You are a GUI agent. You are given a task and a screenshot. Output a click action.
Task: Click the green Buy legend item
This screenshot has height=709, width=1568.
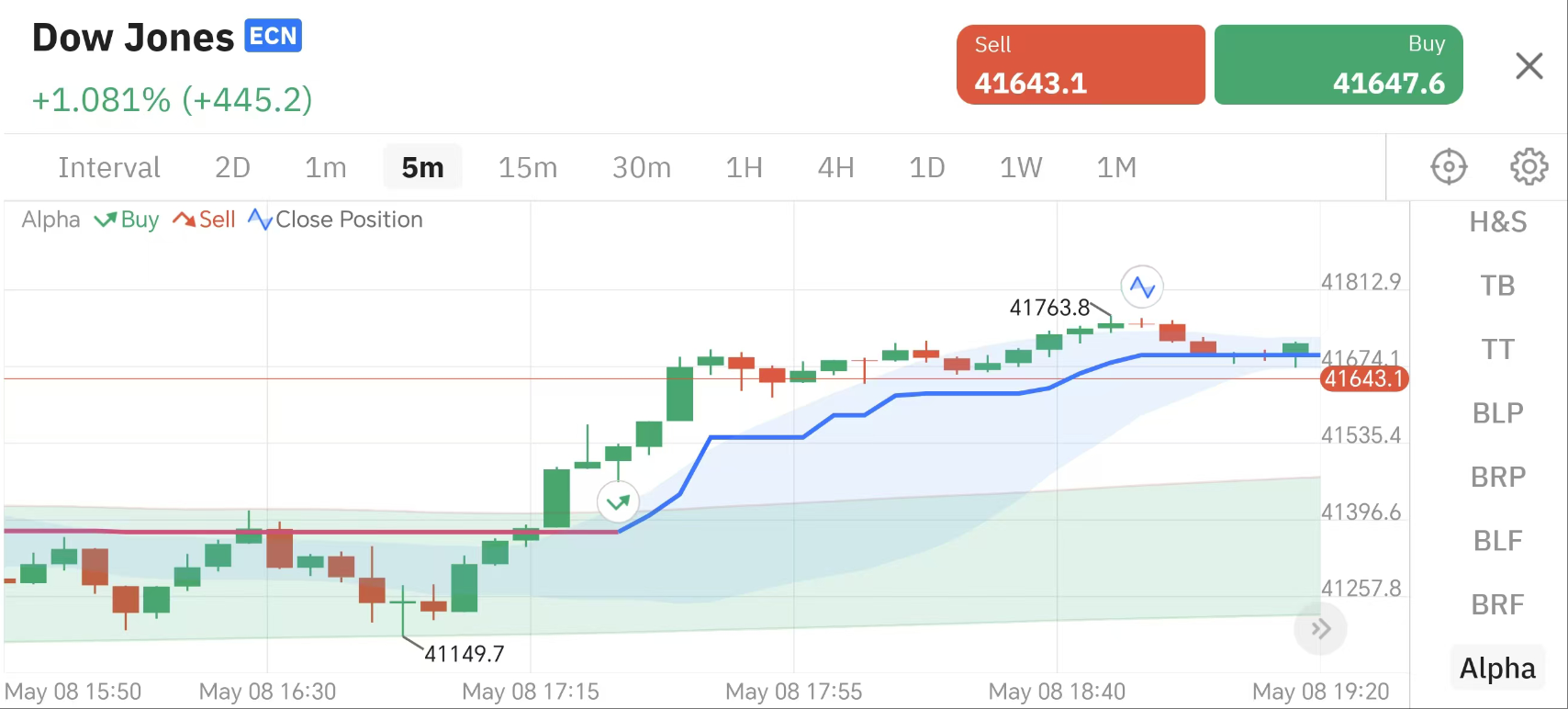[x=127, y=219]
